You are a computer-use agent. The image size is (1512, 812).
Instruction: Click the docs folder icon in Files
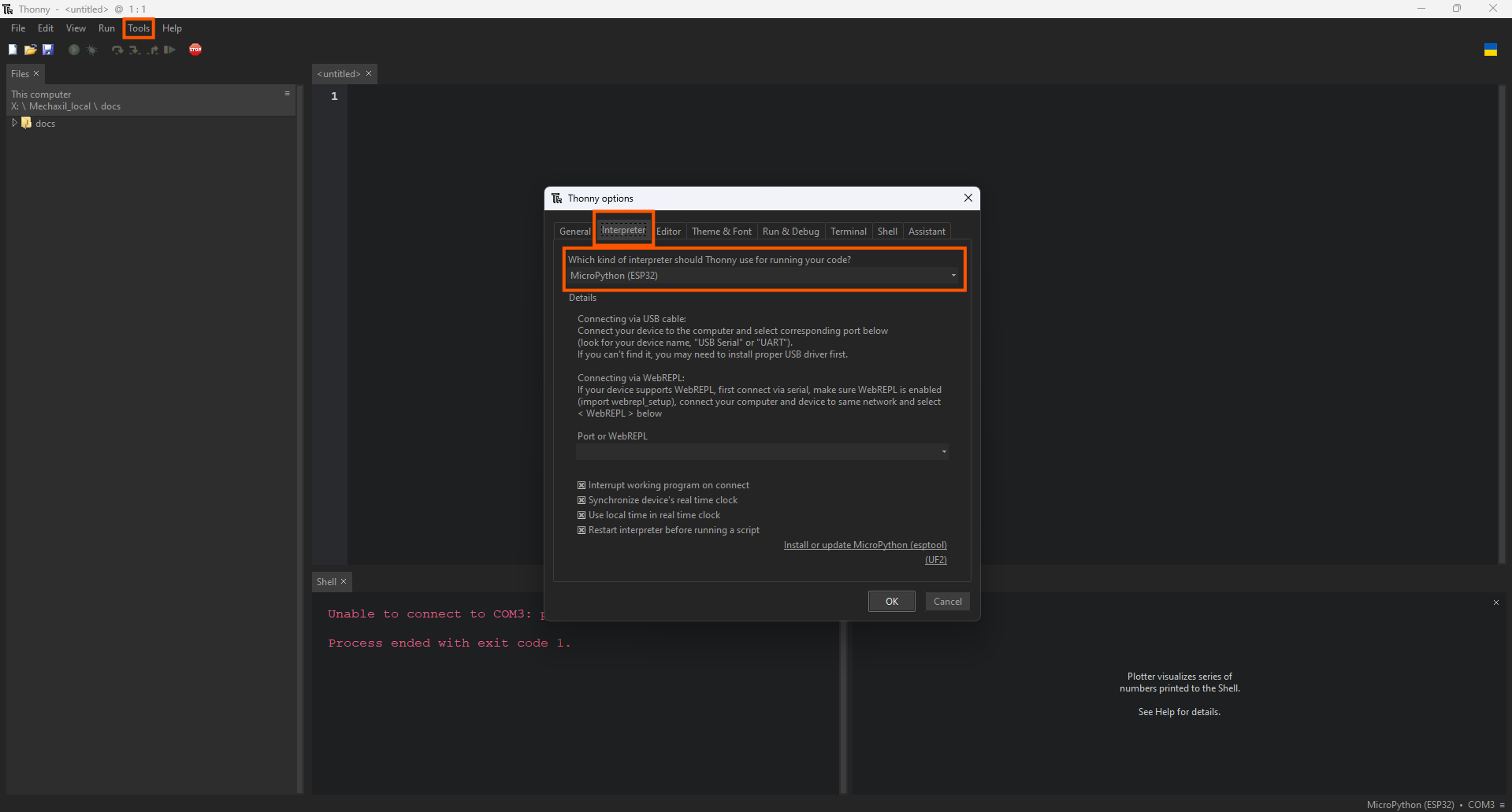26,123
